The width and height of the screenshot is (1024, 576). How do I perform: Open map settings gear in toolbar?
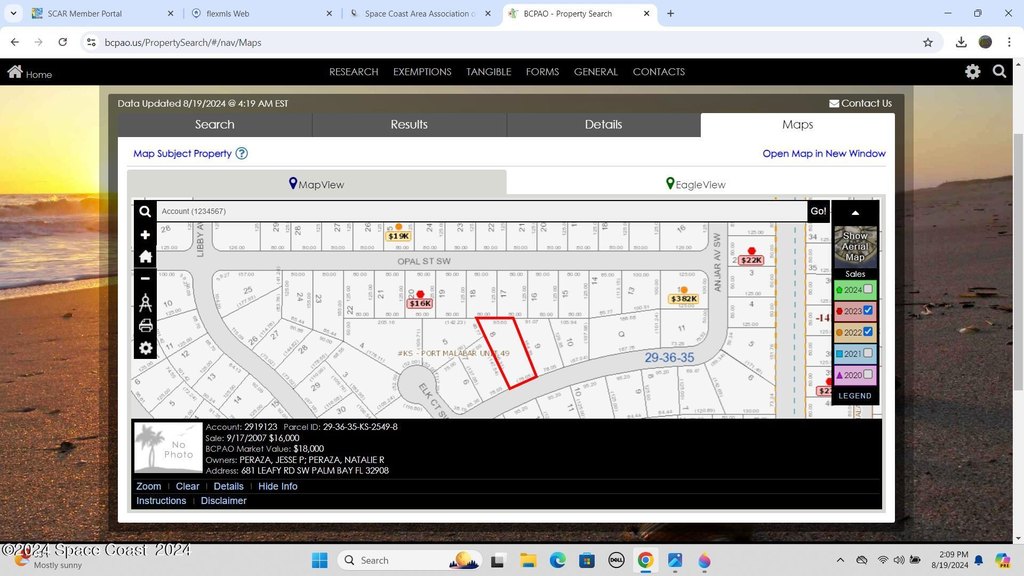click(145, 348)
